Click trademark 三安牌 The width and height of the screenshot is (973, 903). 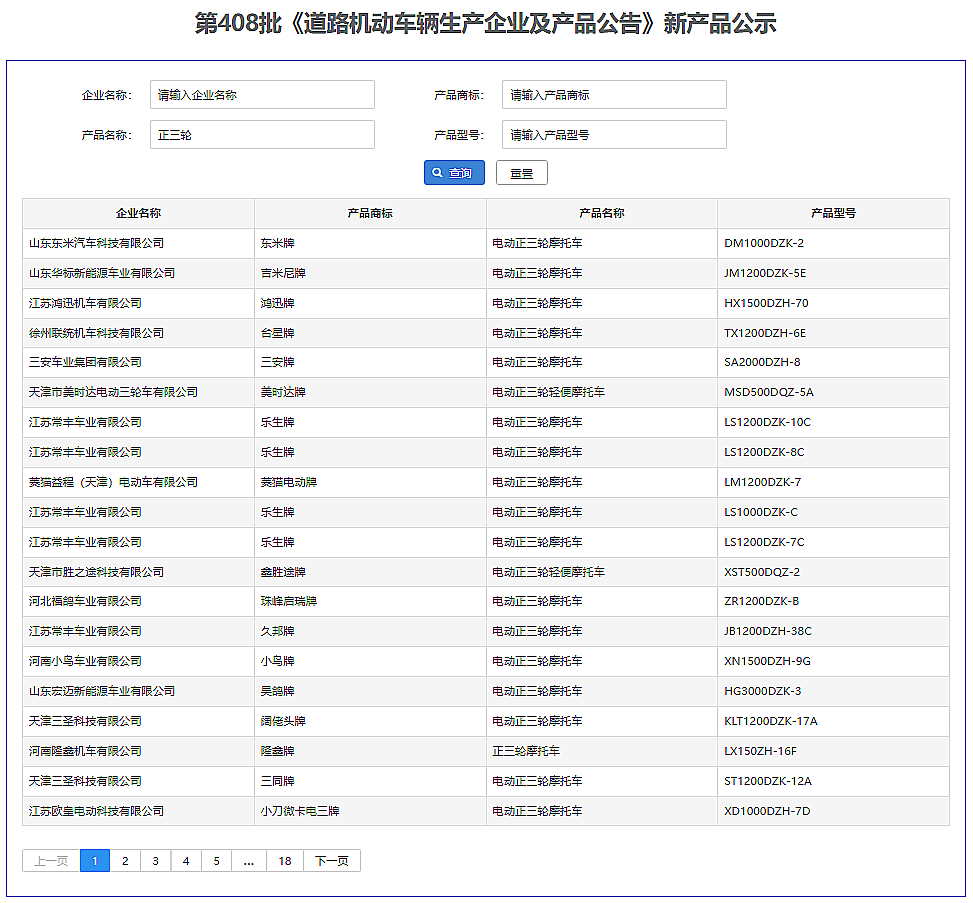[x=277, y=362]
